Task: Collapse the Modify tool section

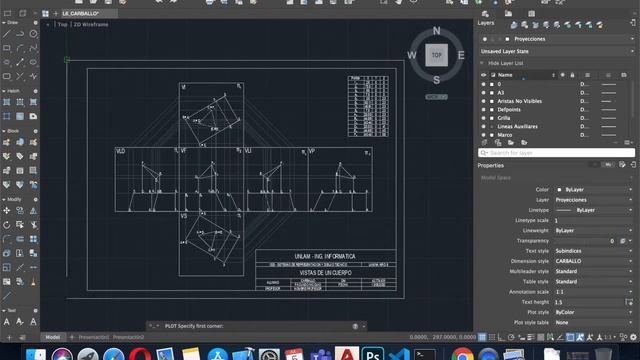Action: point(4,200)
